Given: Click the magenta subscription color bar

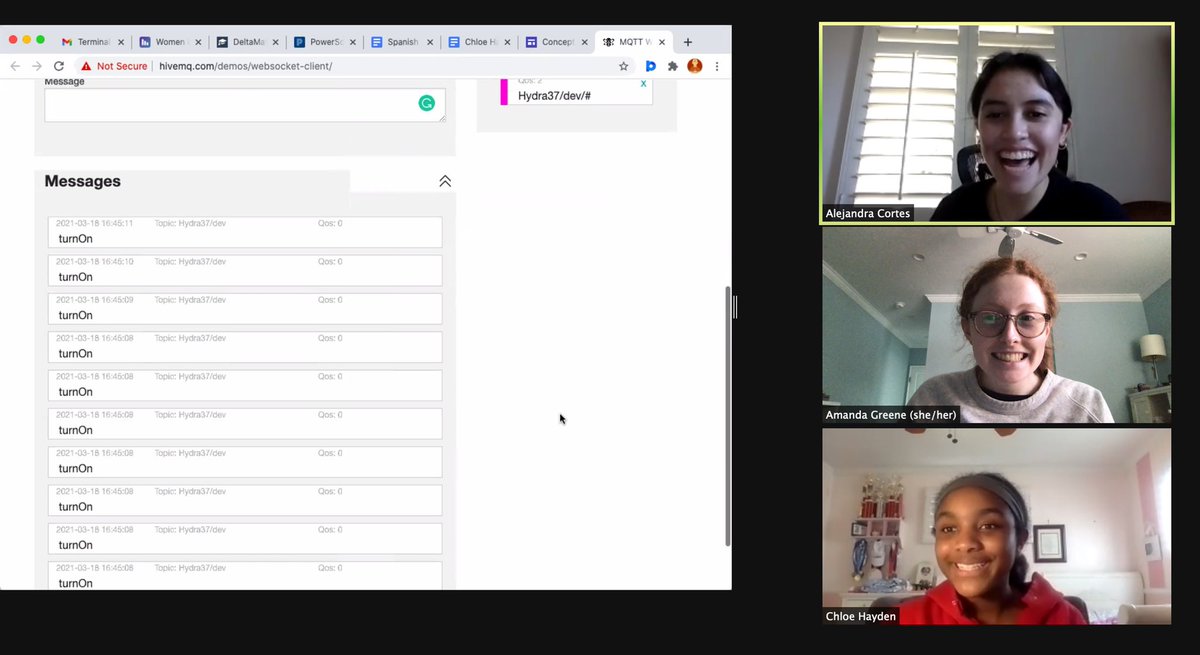Looking at the screenshot, I should (504, 90).
